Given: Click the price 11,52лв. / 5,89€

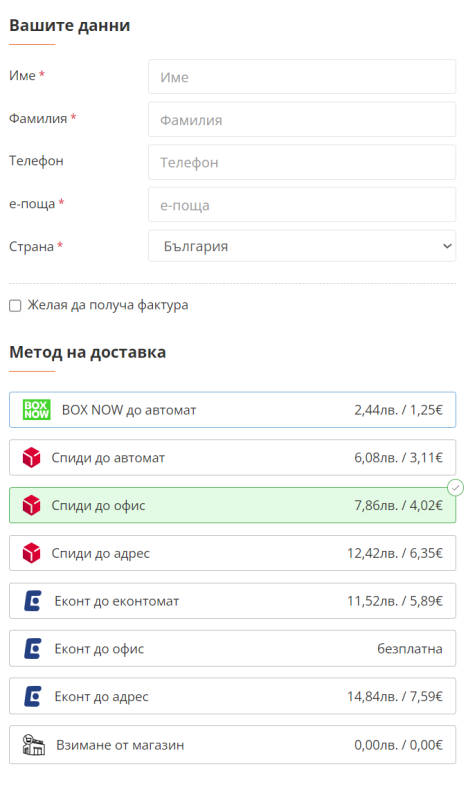Looking at the screenshot, I should (395, 601).
